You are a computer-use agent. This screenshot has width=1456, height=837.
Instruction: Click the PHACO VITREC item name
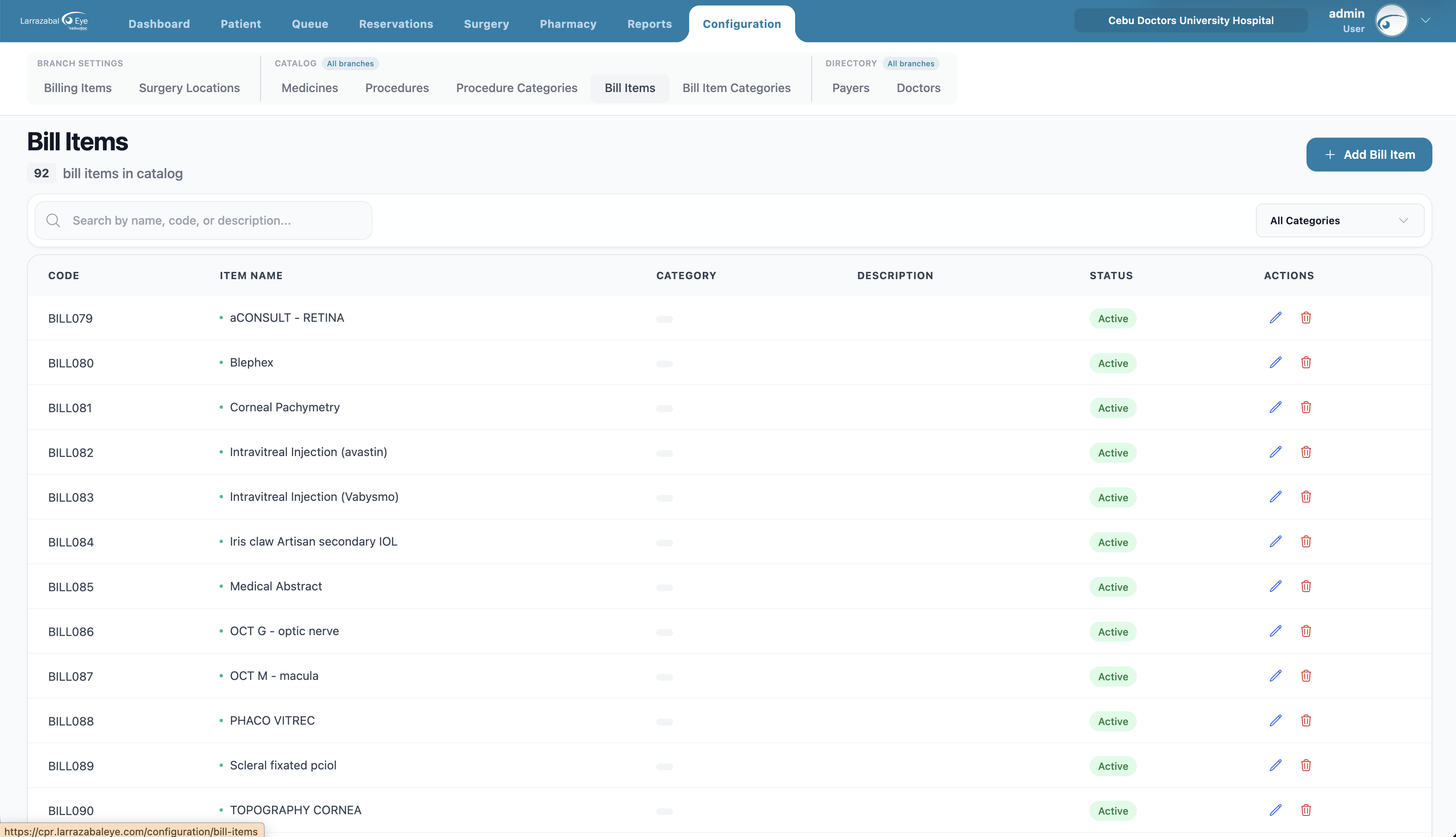pyautogui.click(x=272, y=721)
